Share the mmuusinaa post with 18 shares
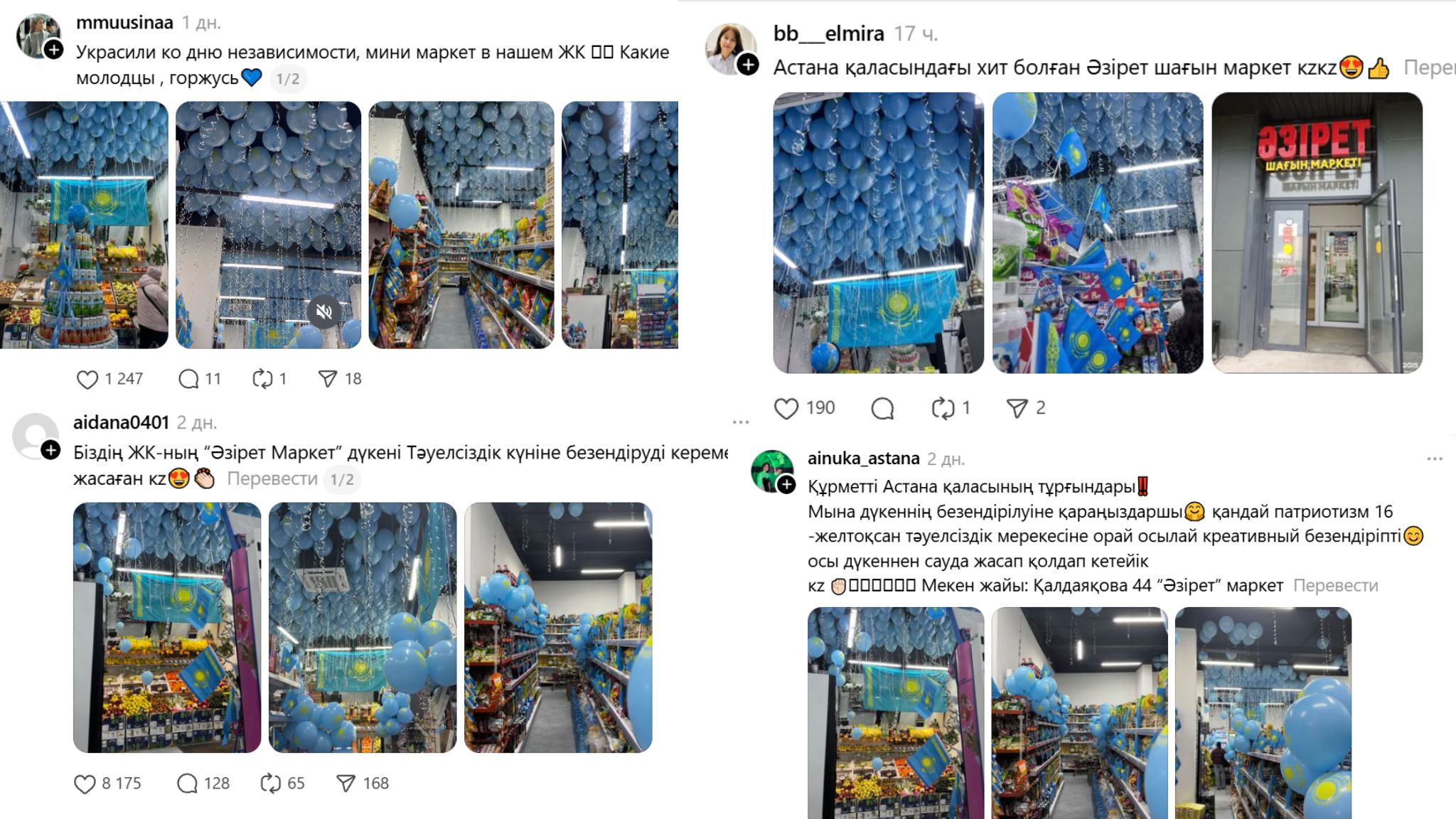1456x819 pixels. 328,379
